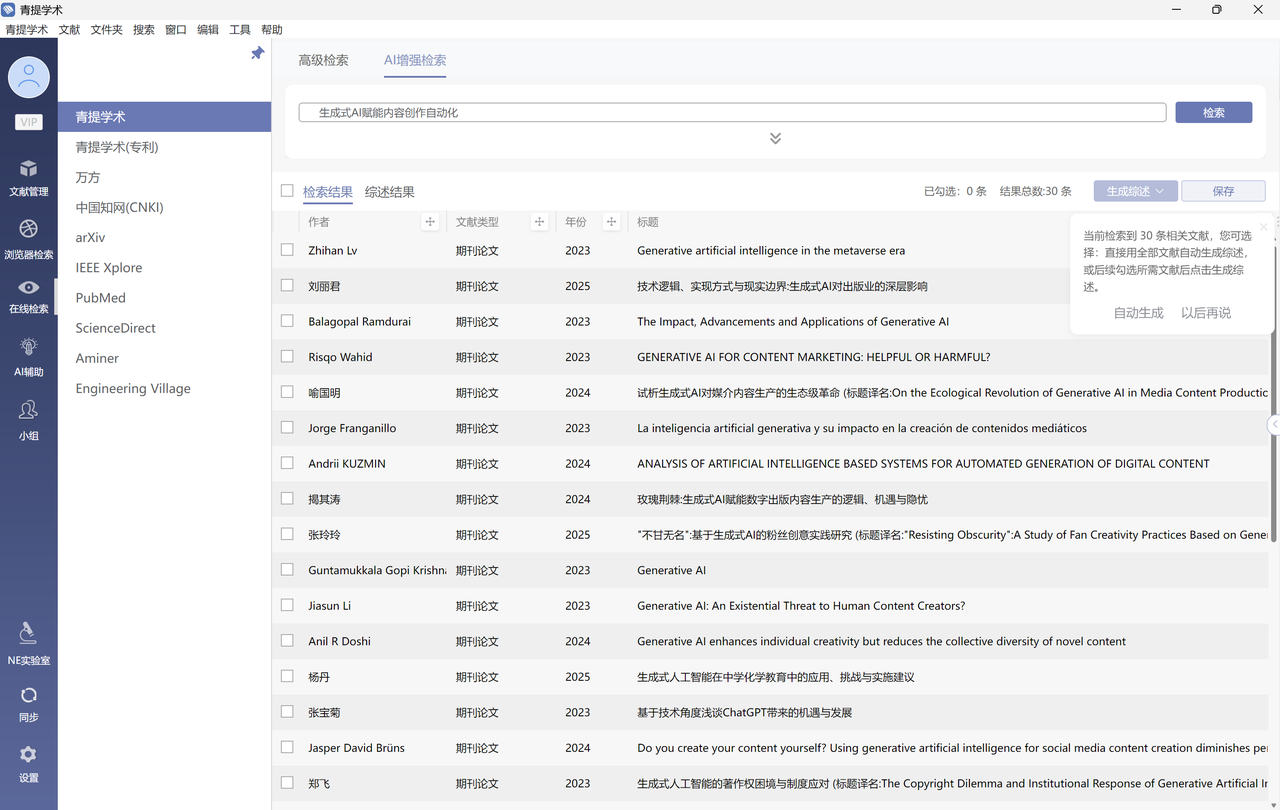Tick the checkbox for 揭其涛's article
Image resolution: width=1280 pixels, height=810 pixels.
point(287,499)
